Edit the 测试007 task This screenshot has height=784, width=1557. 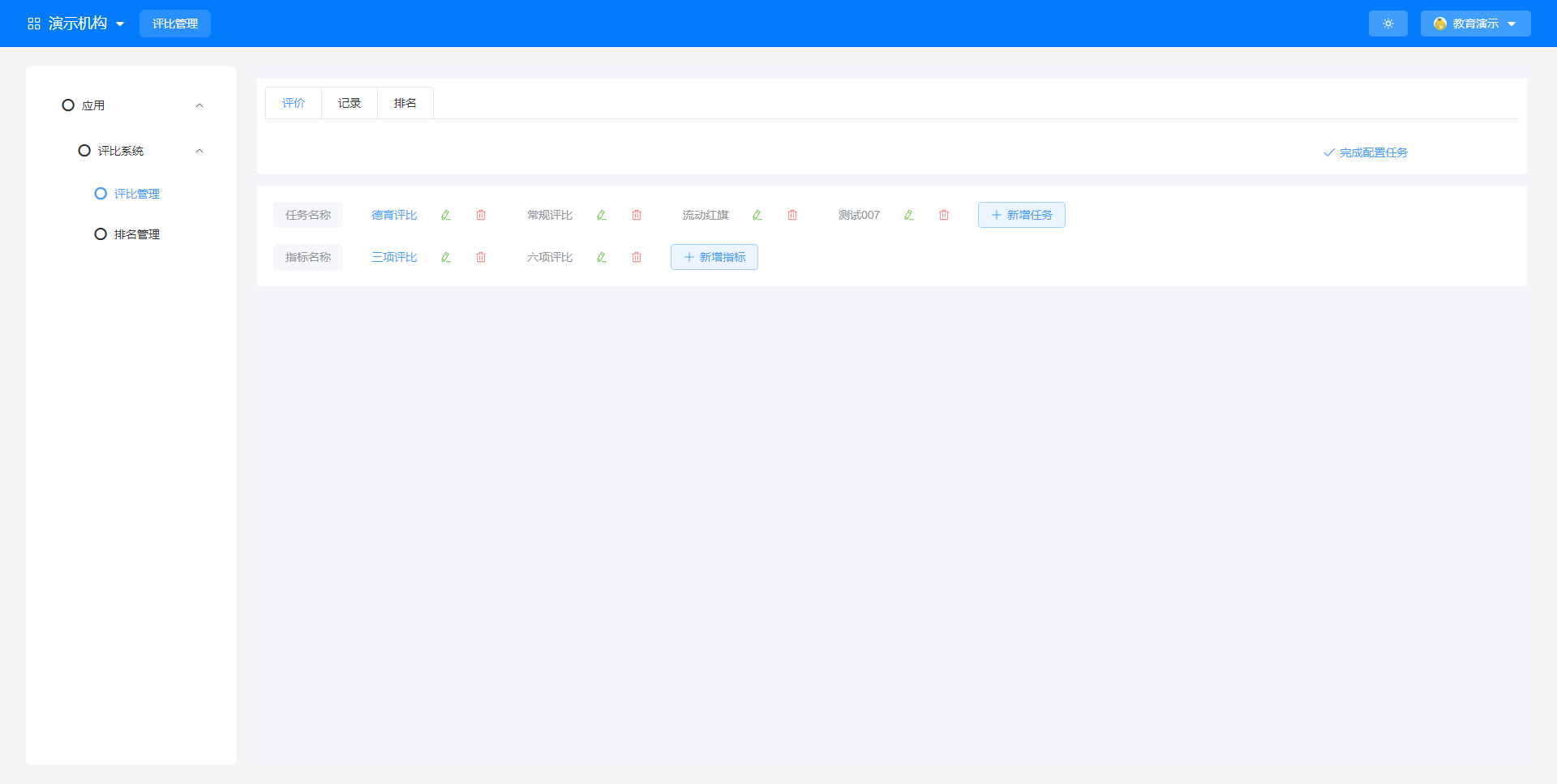tap(909, 215)
